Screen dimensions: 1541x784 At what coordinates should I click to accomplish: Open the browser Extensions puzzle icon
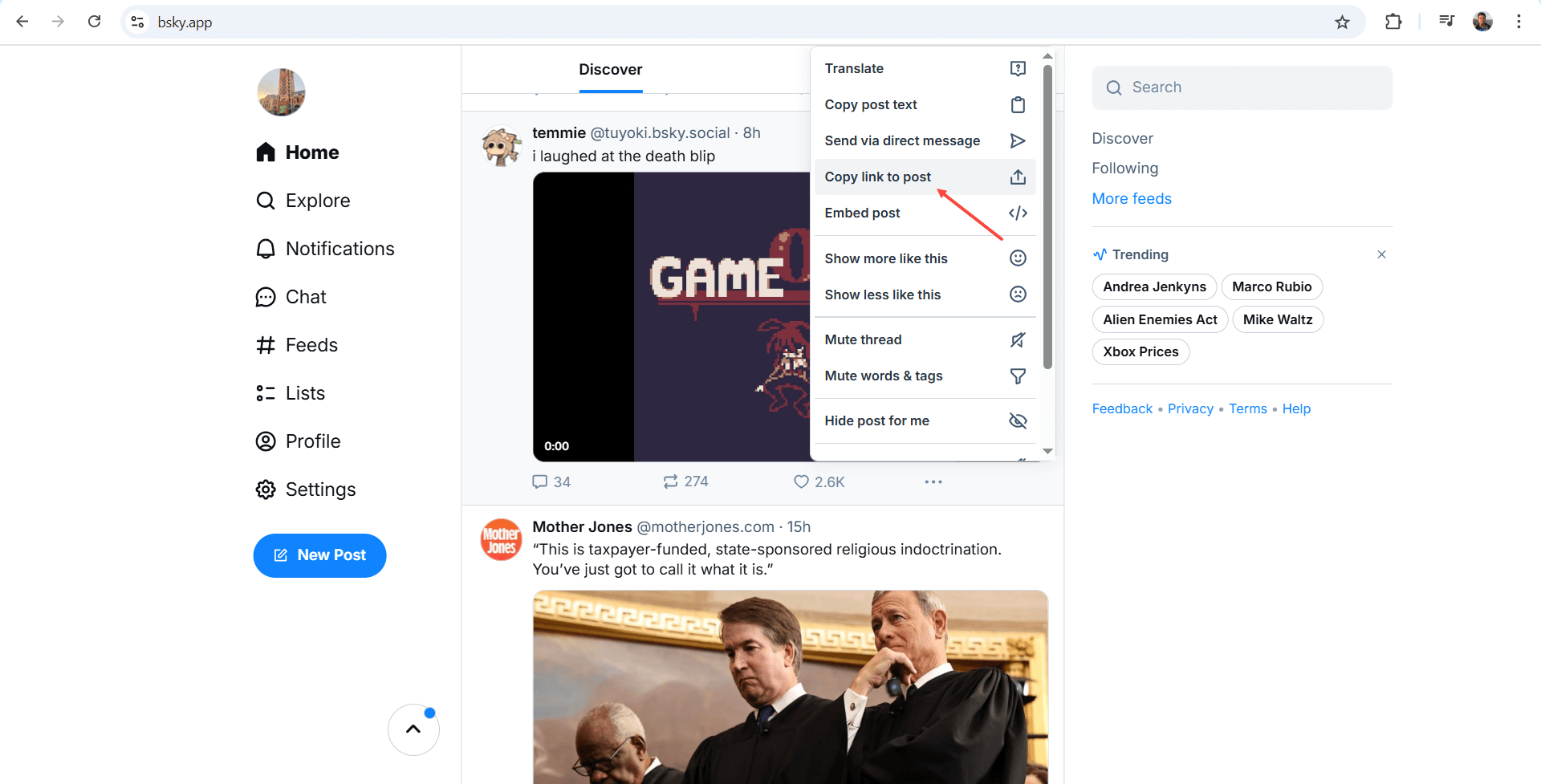[1393, 22]
